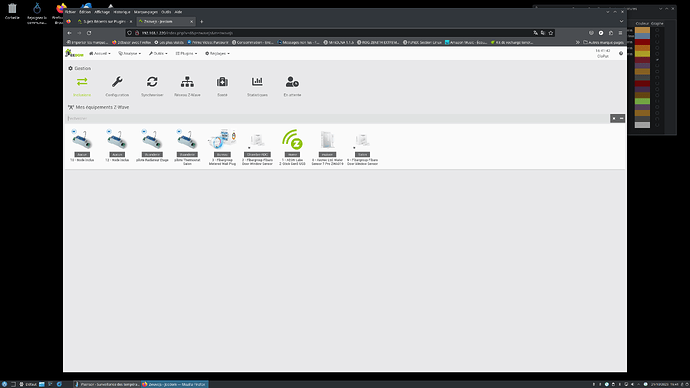Image resolution: width=690 pixels, height=388 pixels.
Task: Show more bookmarks with the double chevron
Action: (x=577, y=42)
